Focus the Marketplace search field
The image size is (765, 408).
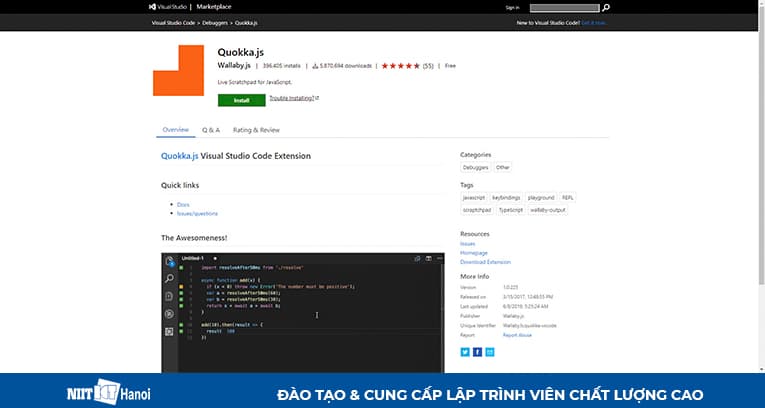click(564, 8)
